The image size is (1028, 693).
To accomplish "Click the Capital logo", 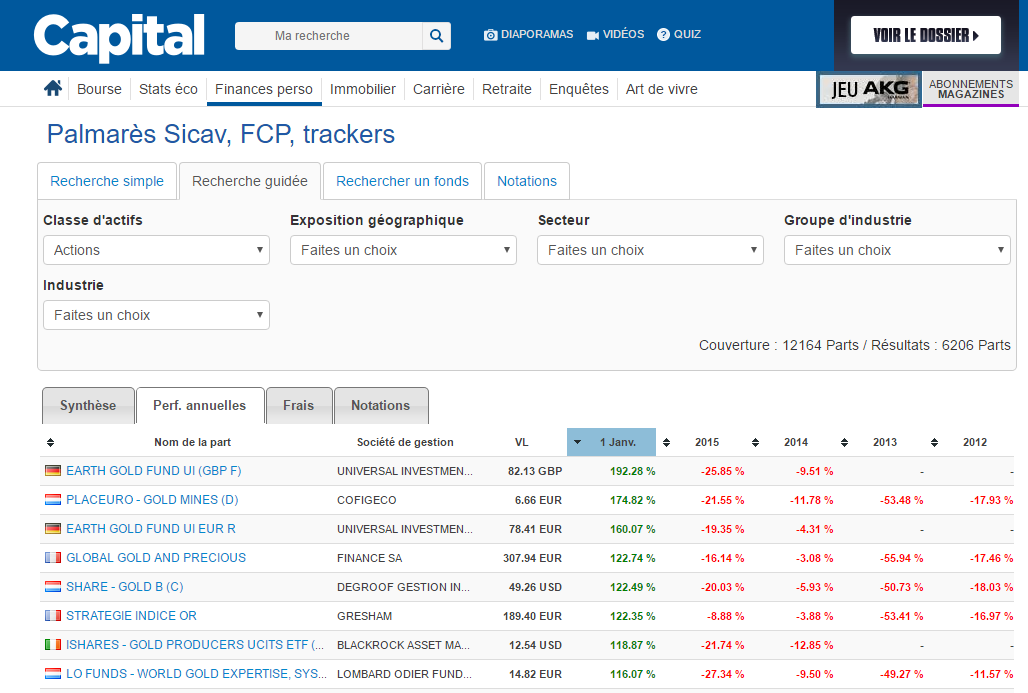I will 119,37.
